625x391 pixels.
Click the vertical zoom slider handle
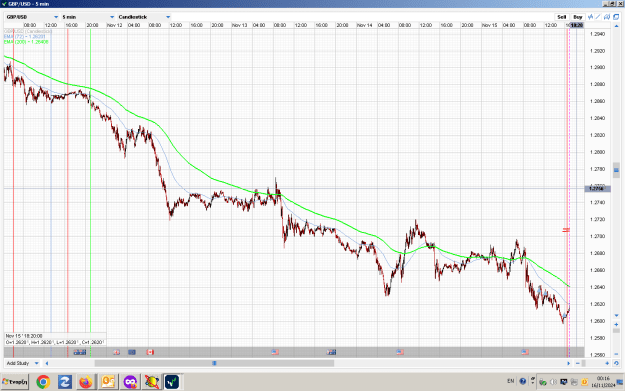click(x=616, y=331)
